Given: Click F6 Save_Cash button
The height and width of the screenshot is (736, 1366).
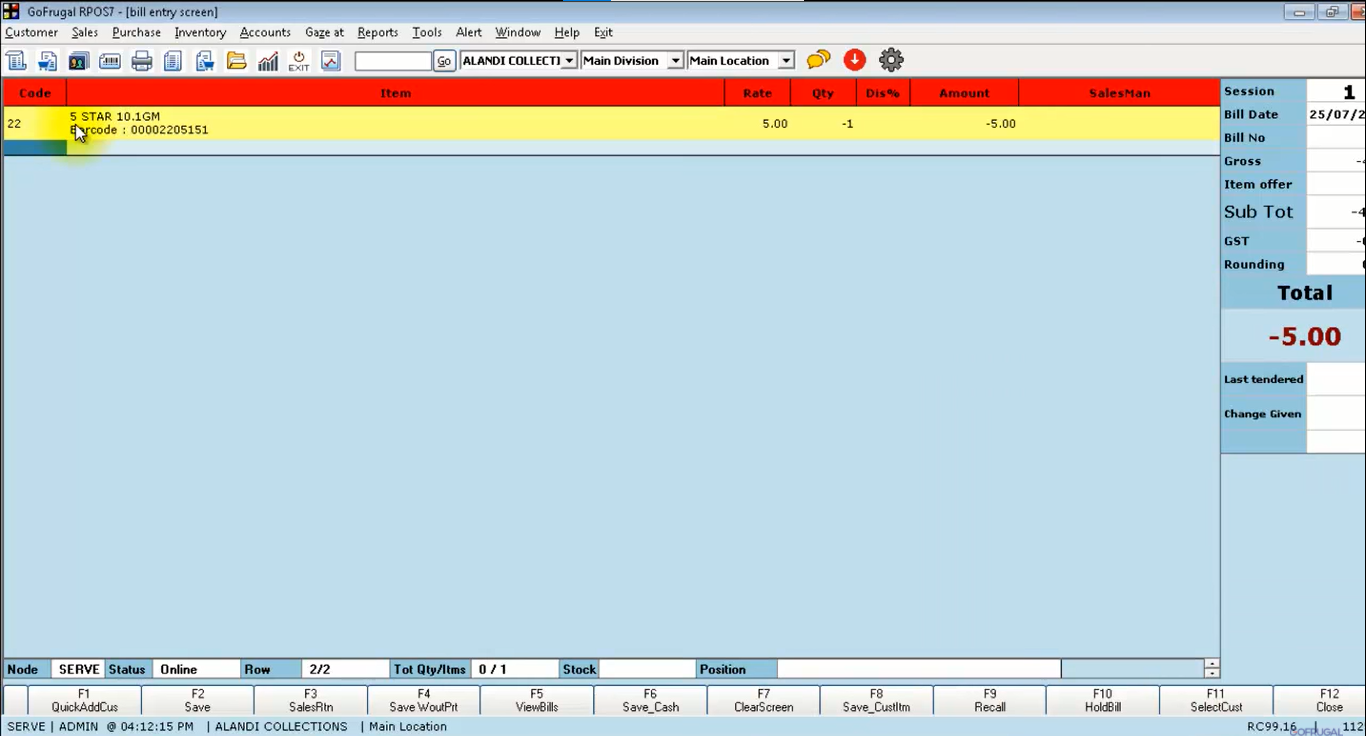Looking at the screenshot, I should coord(650,700).
